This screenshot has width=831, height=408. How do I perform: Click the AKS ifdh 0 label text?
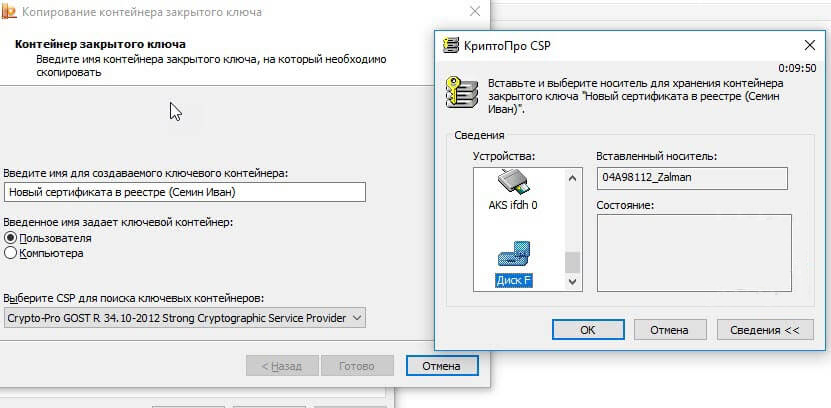(x=512, y=205)
